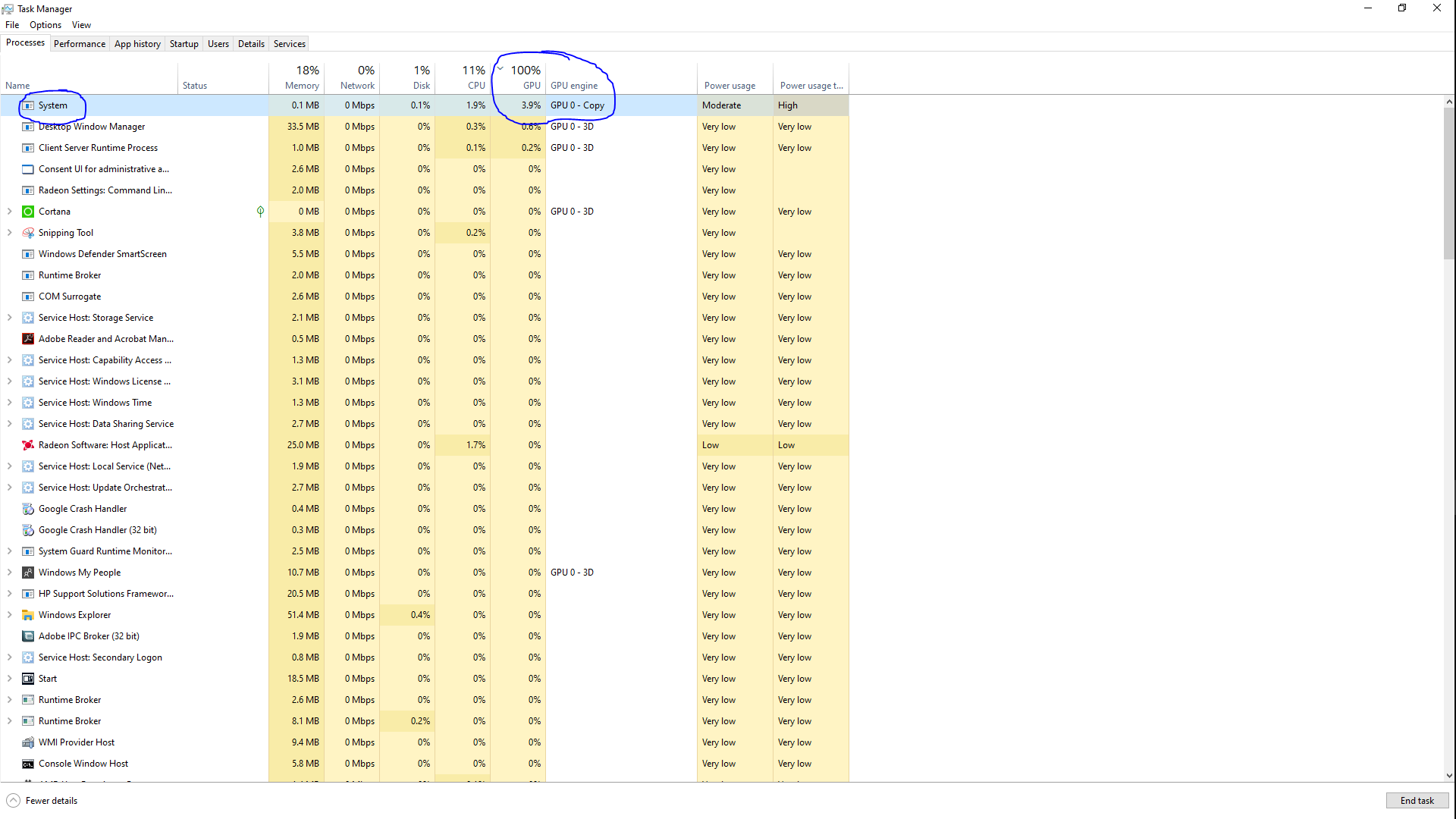Click the Google Crash Handler (32 bit) icon
This screenshot has height=819, width=1456.
tap(28, 530)
